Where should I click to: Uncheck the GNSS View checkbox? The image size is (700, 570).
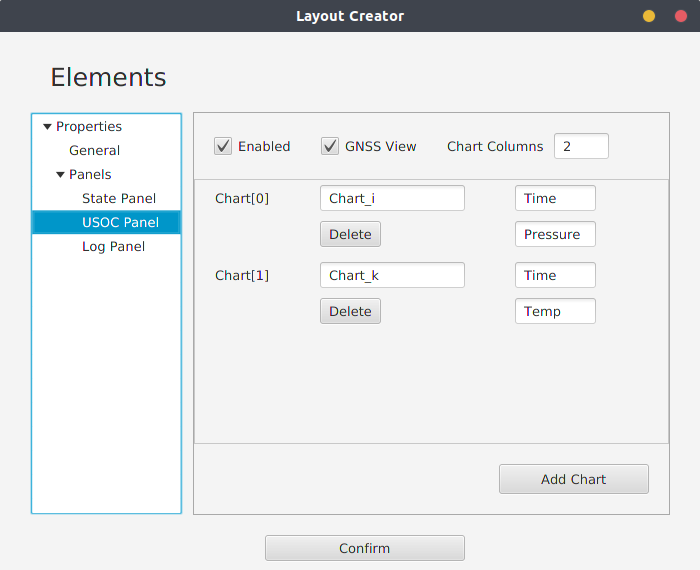point(330,146)
